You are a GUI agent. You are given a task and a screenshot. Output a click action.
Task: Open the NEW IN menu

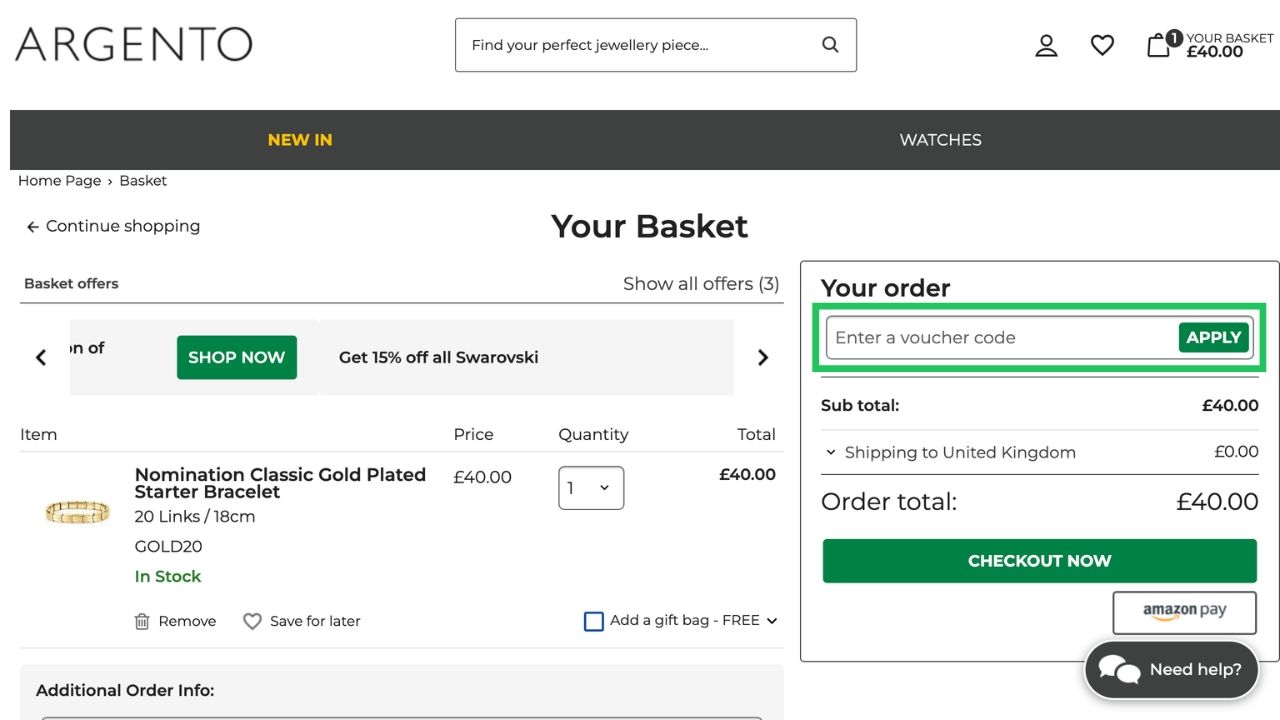click(x=300, y=140)
